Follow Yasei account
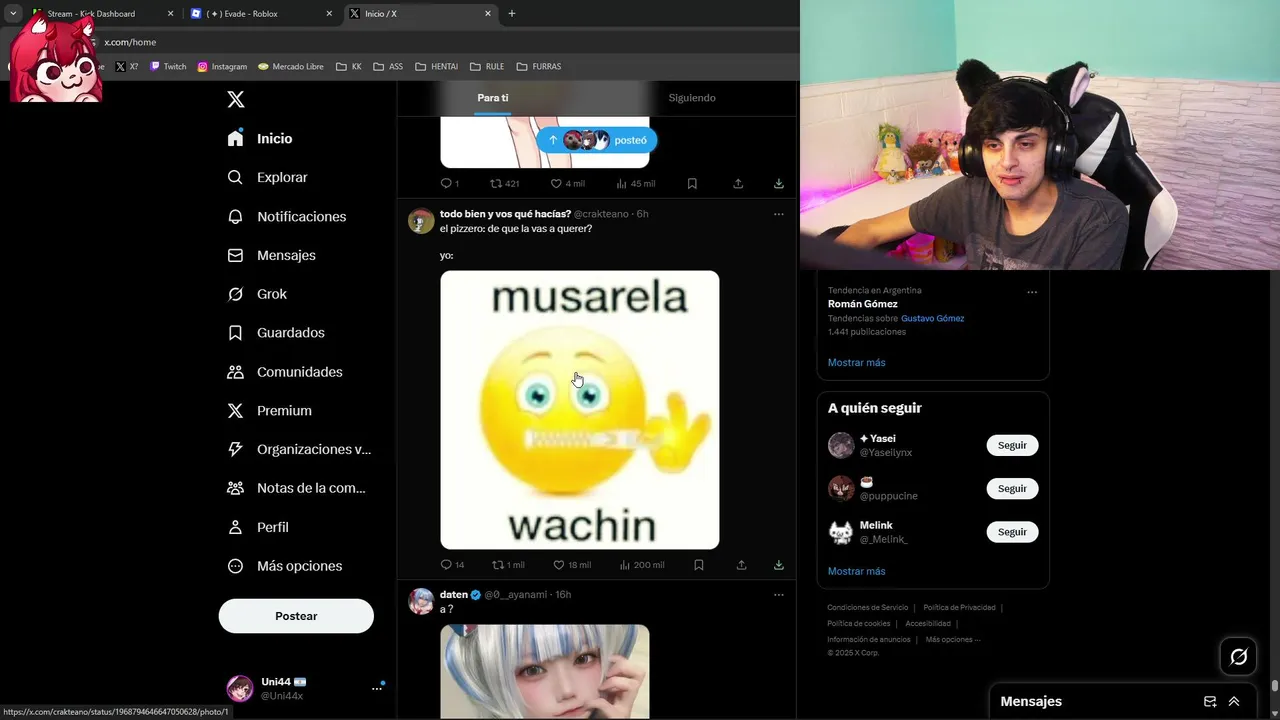The height and width of the screenshot is (720, 1280). [1012, 445]
